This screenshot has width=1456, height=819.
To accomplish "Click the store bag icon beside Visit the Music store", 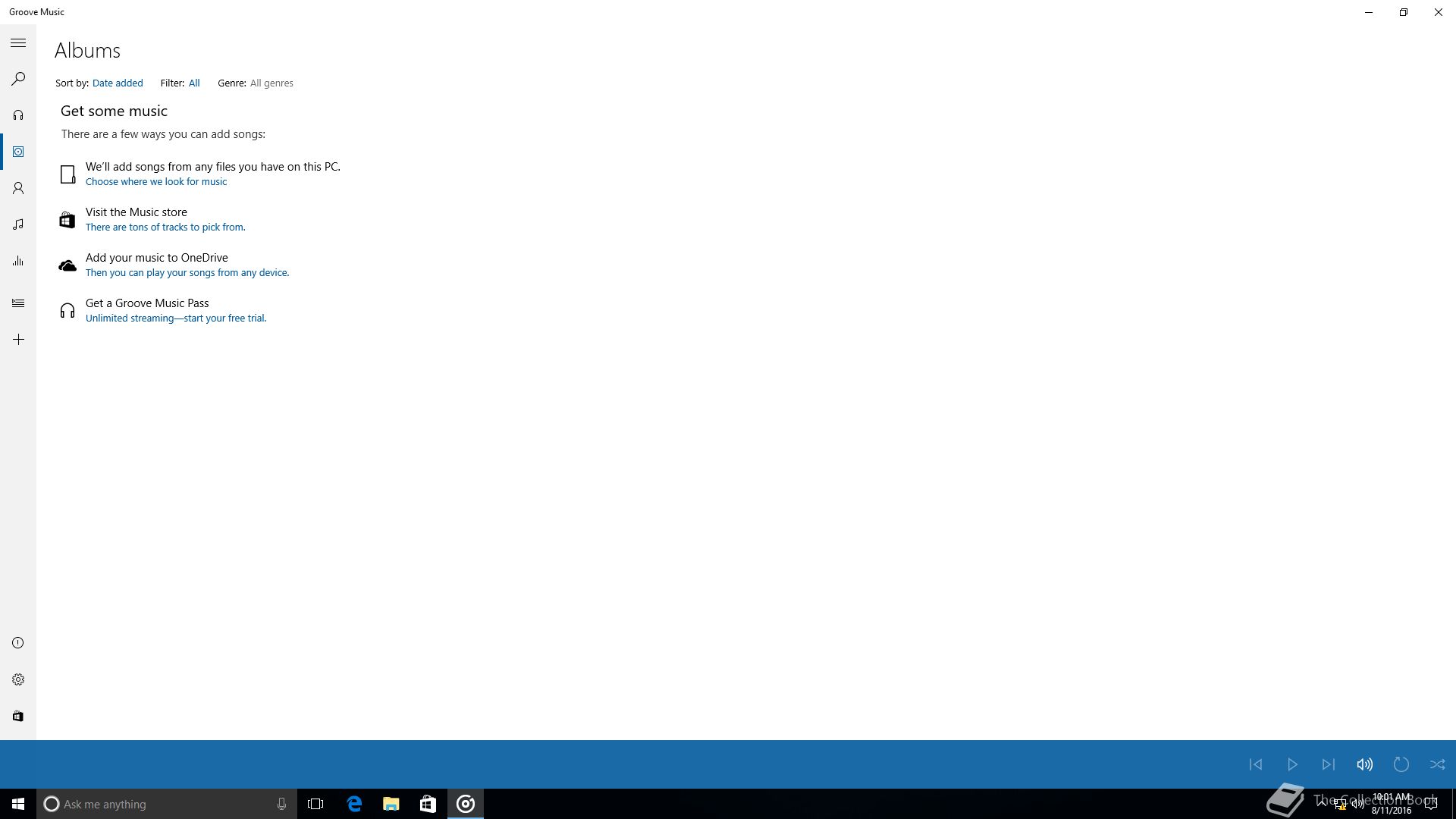I will coord(67,220).
